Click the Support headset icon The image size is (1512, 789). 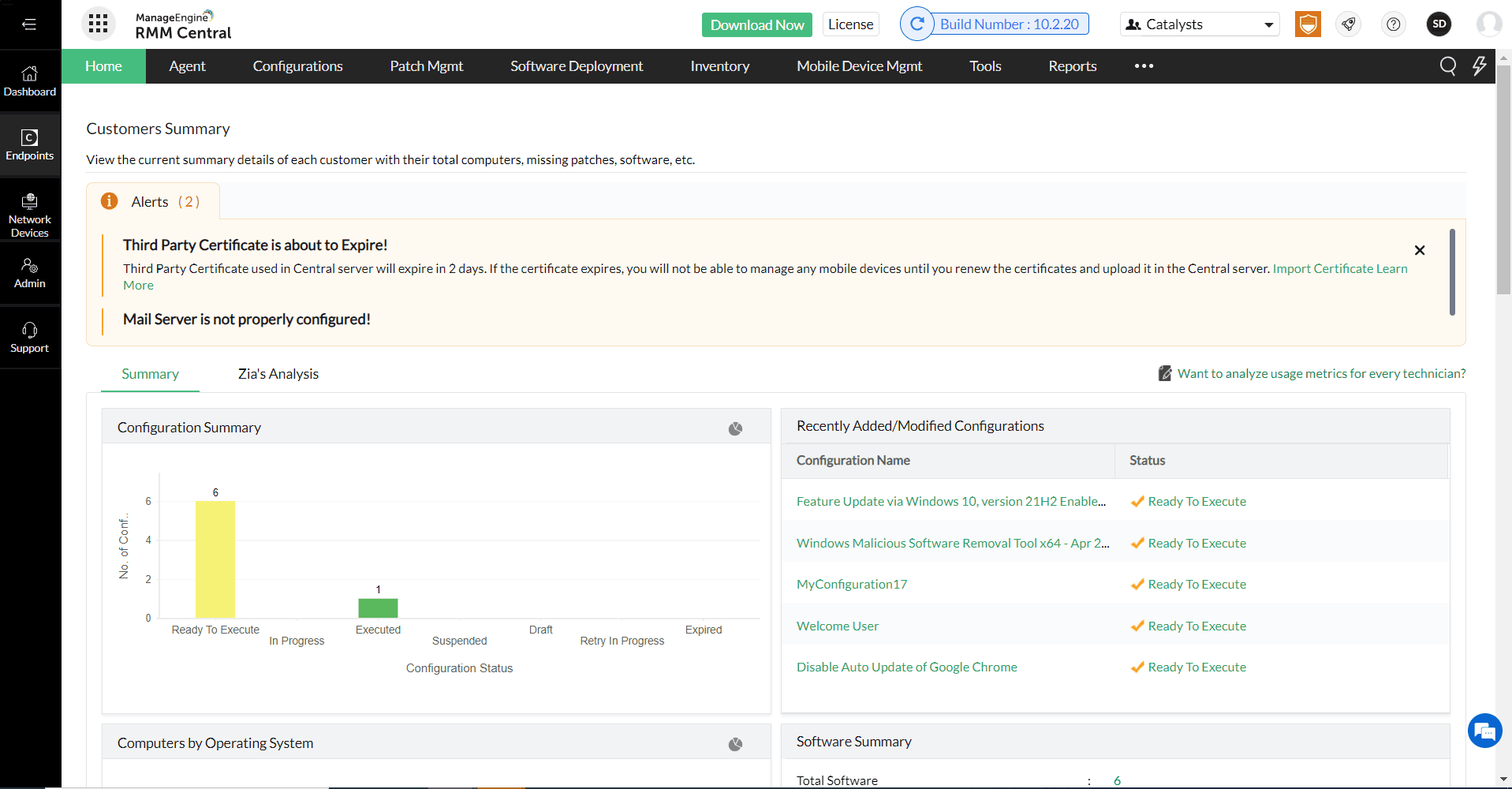click(30, 335)
